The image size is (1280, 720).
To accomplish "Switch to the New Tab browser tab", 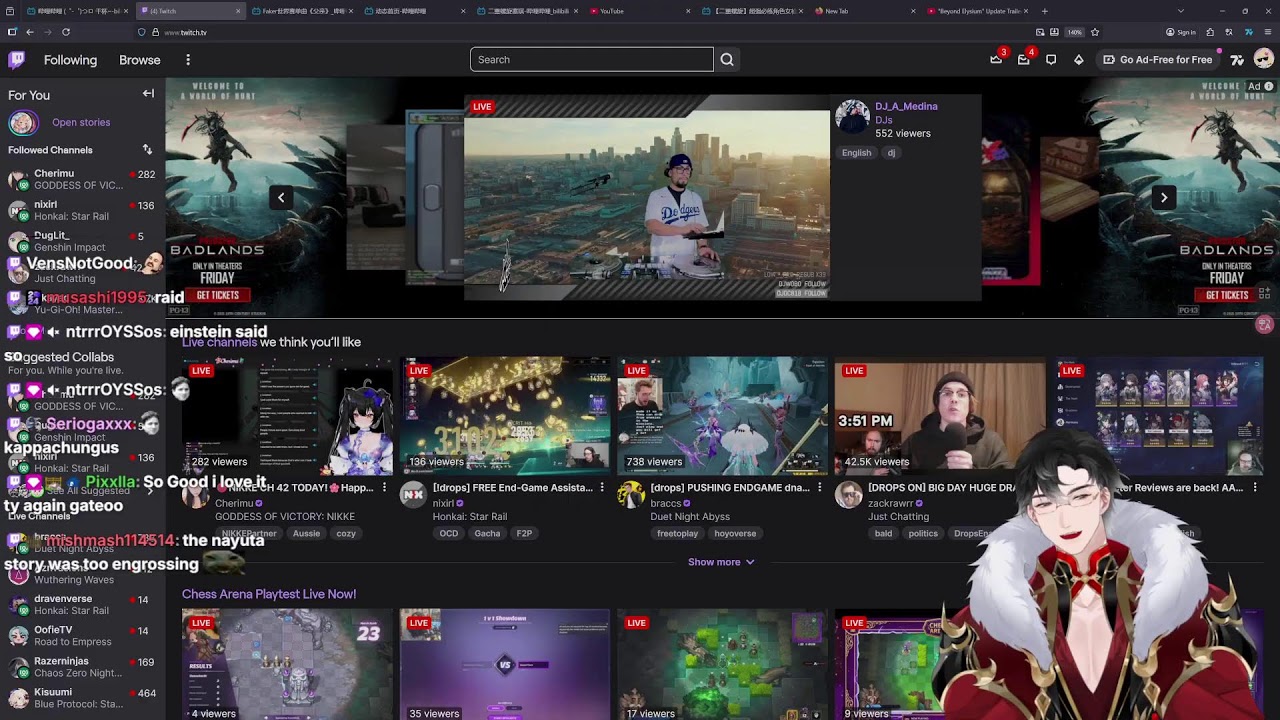I will point(865,11).
